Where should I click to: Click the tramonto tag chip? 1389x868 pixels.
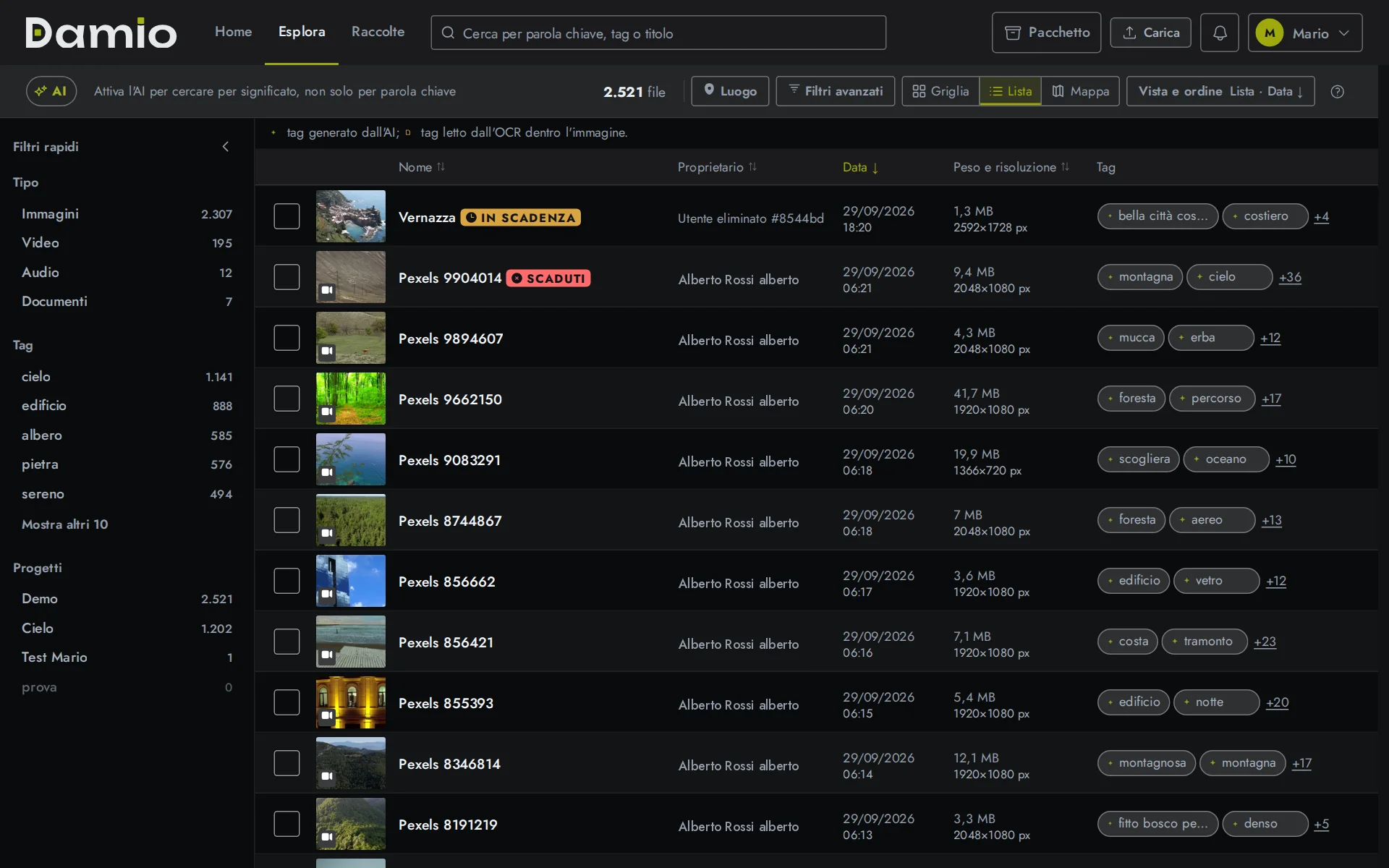pos(1205,642)
